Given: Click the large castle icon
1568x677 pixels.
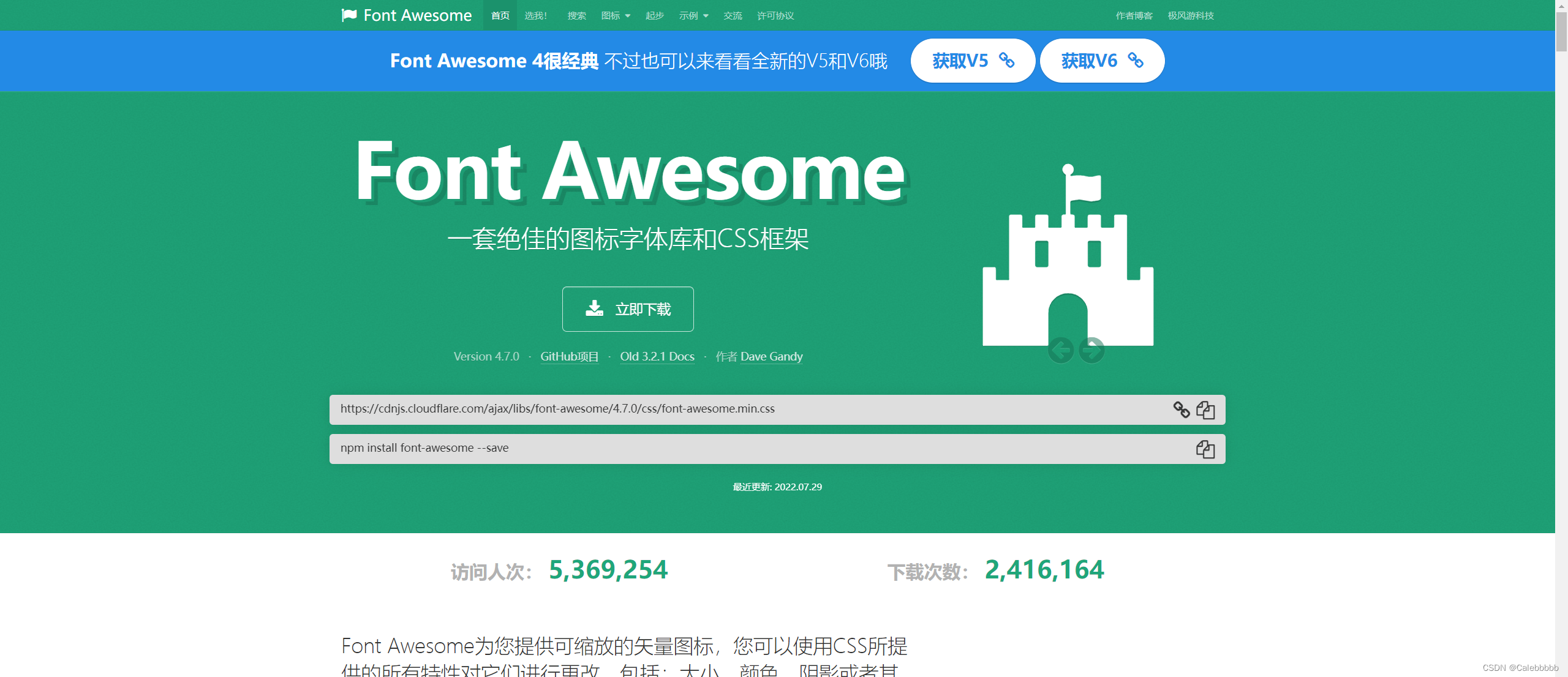Looking at the screenshot, I should (1068, 255).
